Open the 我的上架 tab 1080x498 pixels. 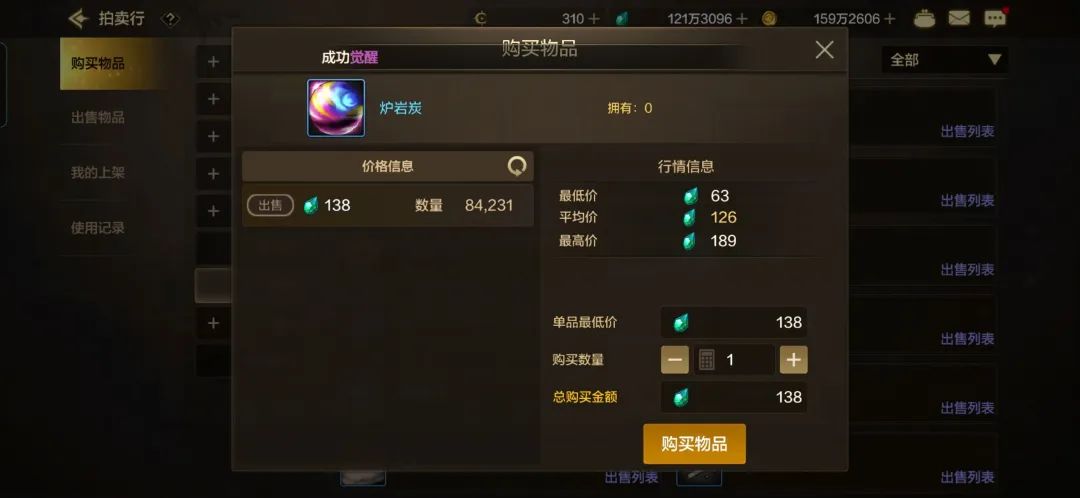[x=98, y=173]
